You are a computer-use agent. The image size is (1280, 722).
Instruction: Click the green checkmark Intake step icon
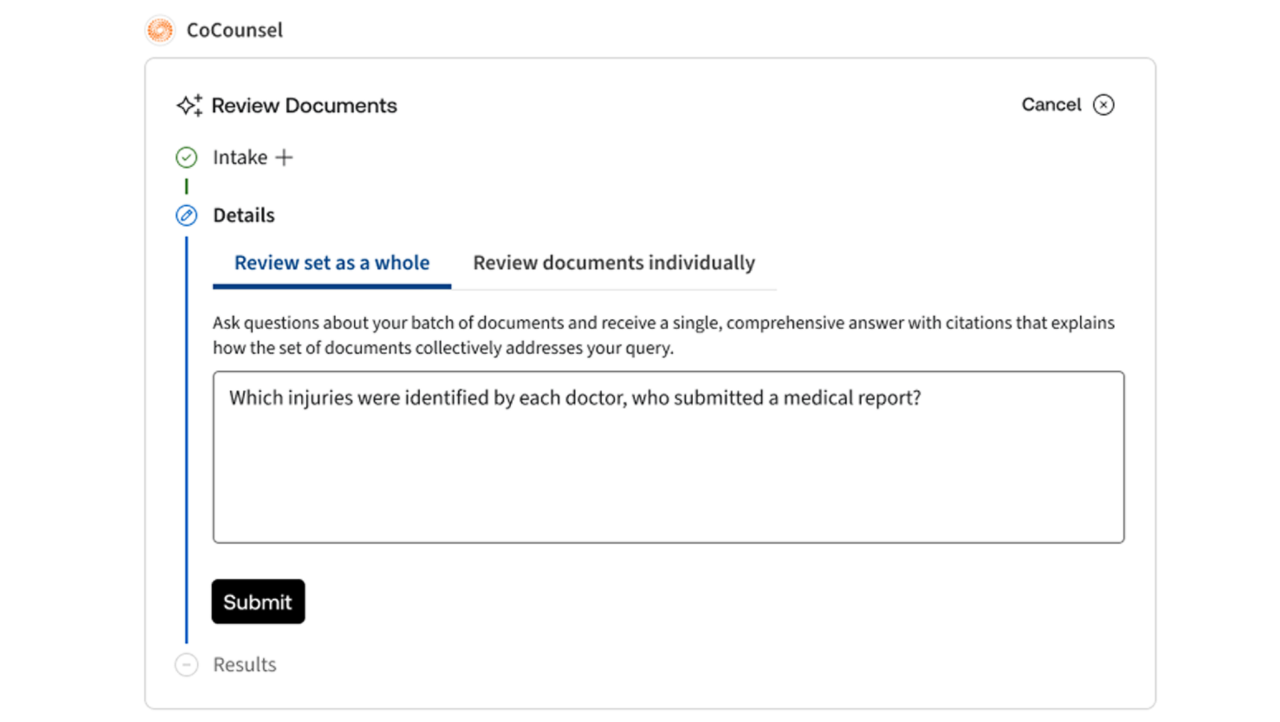[186, 157]
